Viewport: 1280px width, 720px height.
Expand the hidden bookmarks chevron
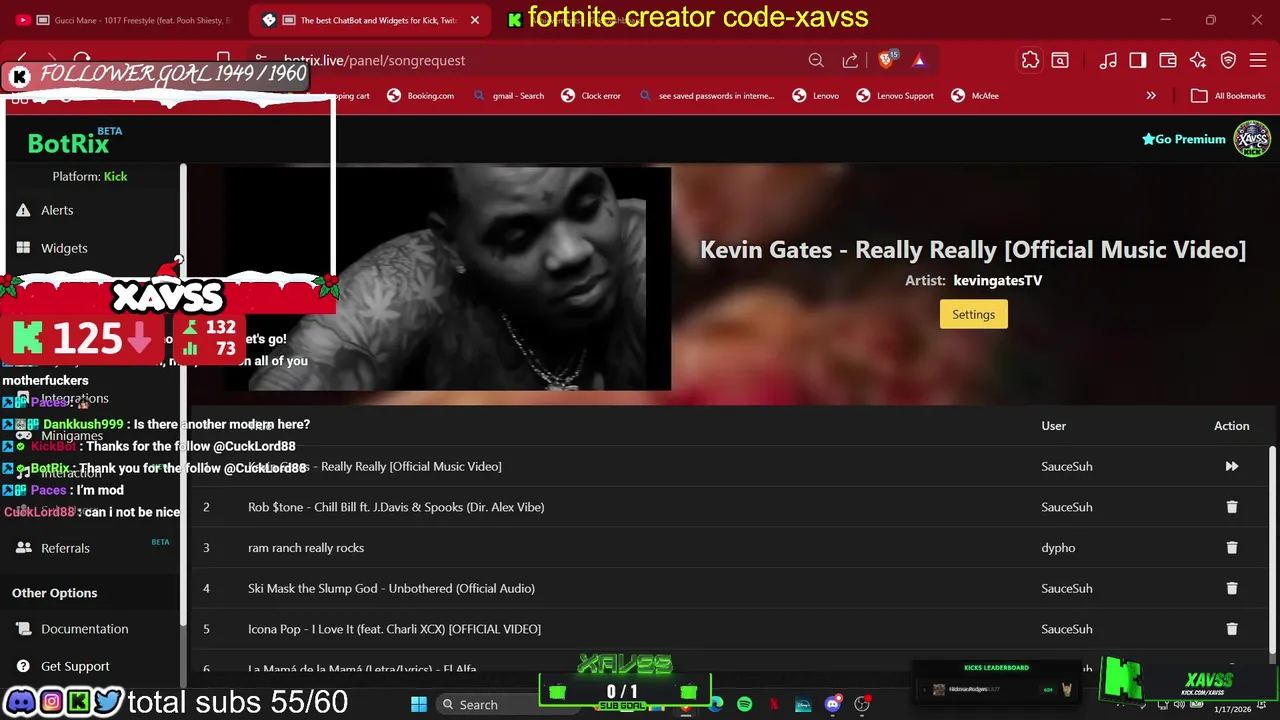1151,96
